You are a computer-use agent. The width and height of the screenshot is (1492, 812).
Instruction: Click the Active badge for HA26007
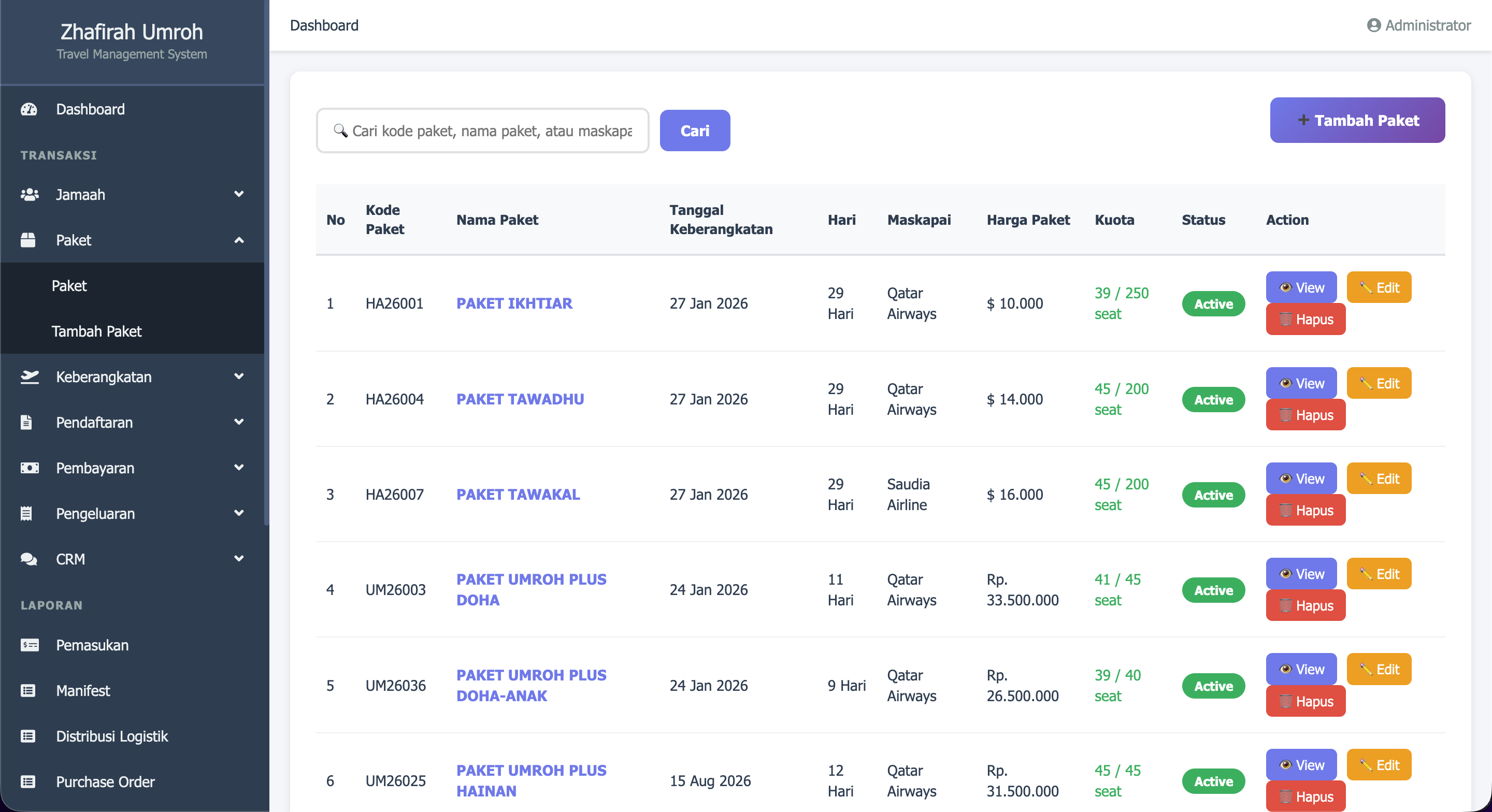1213,495
